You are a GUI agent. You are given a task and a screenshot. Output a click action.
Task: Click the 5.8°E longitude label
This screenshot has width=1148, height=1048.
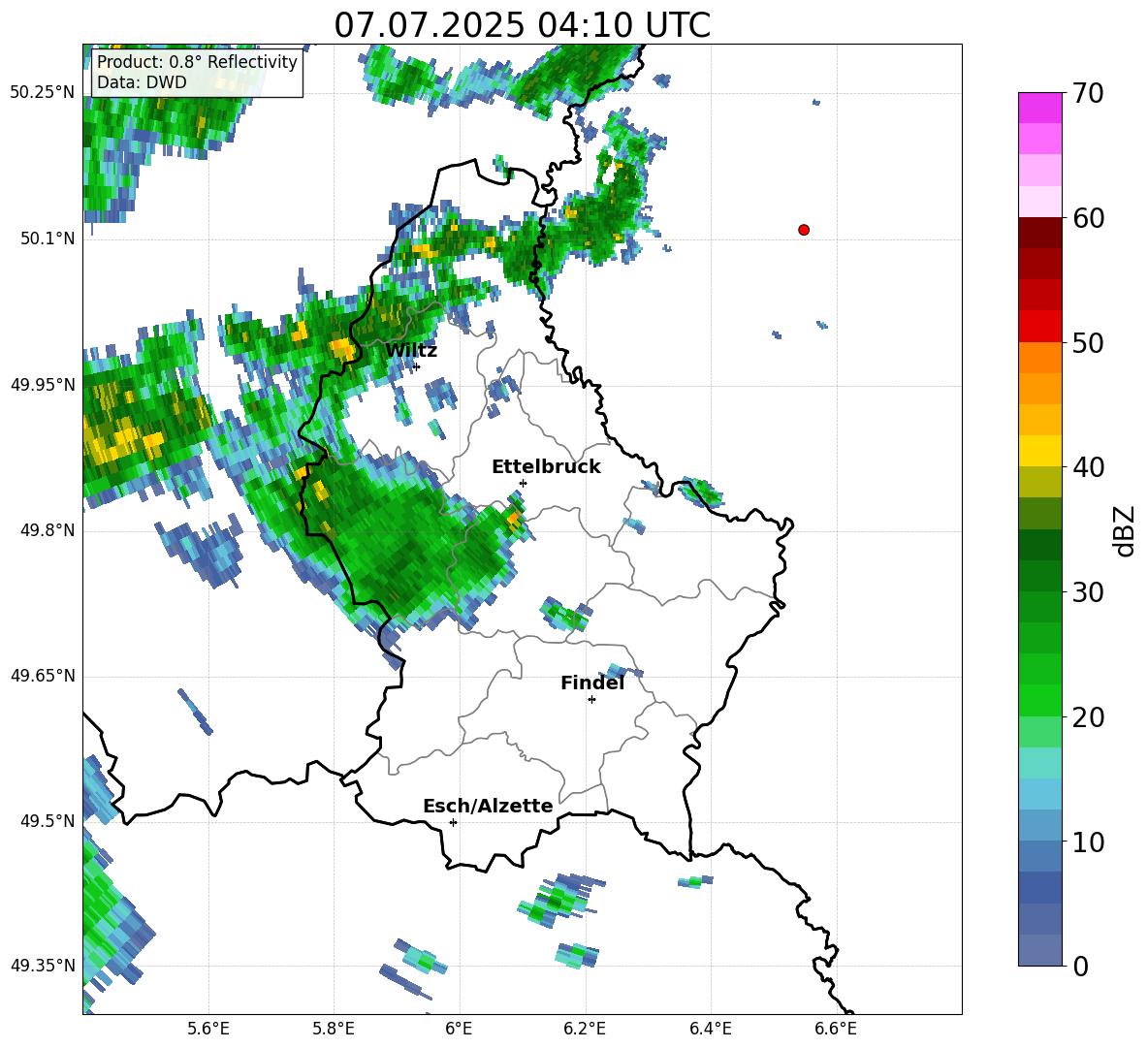point(334,1029)
